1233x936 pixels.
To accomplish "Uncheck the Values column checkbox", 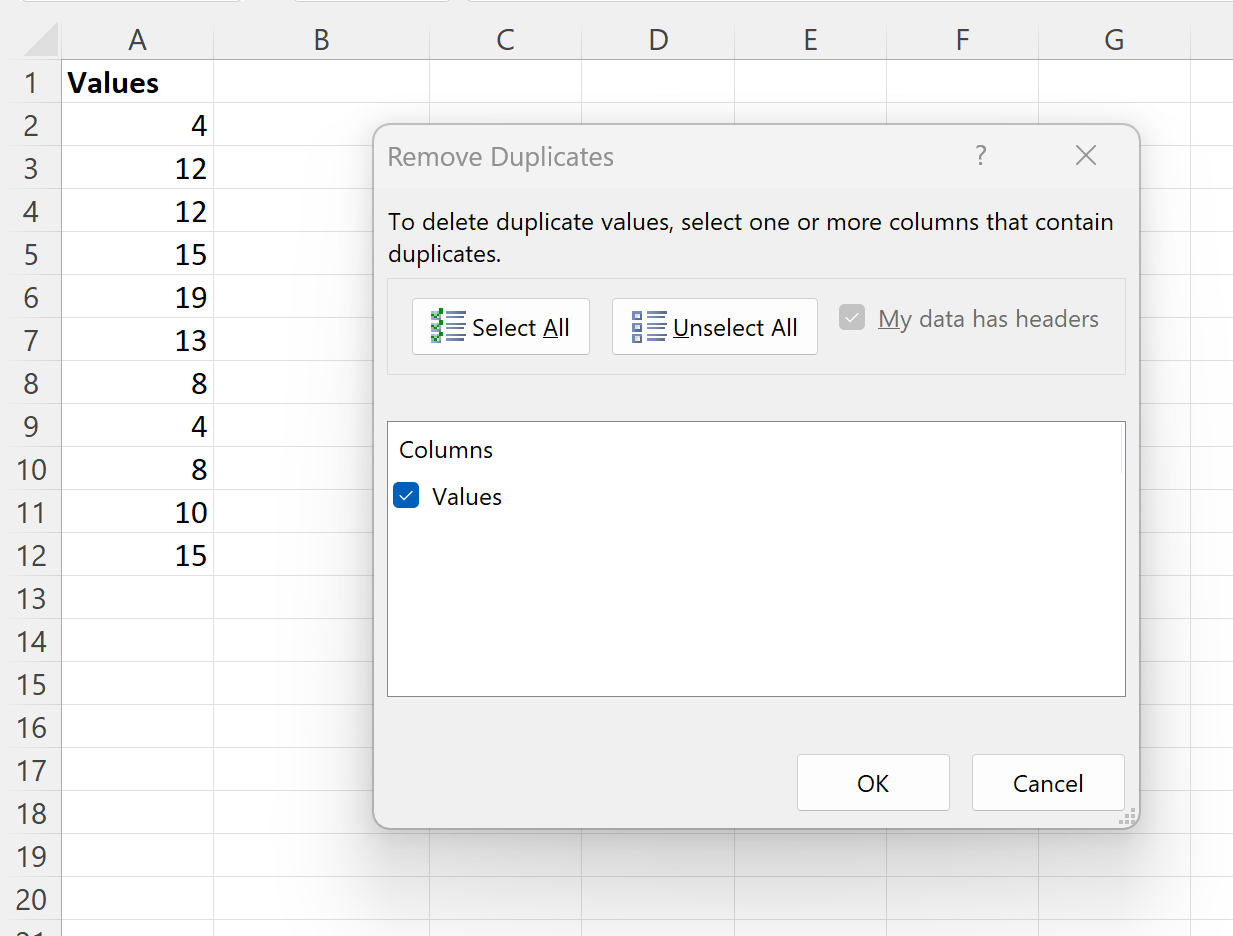I will pyautogui.click(x=406, y=496).
